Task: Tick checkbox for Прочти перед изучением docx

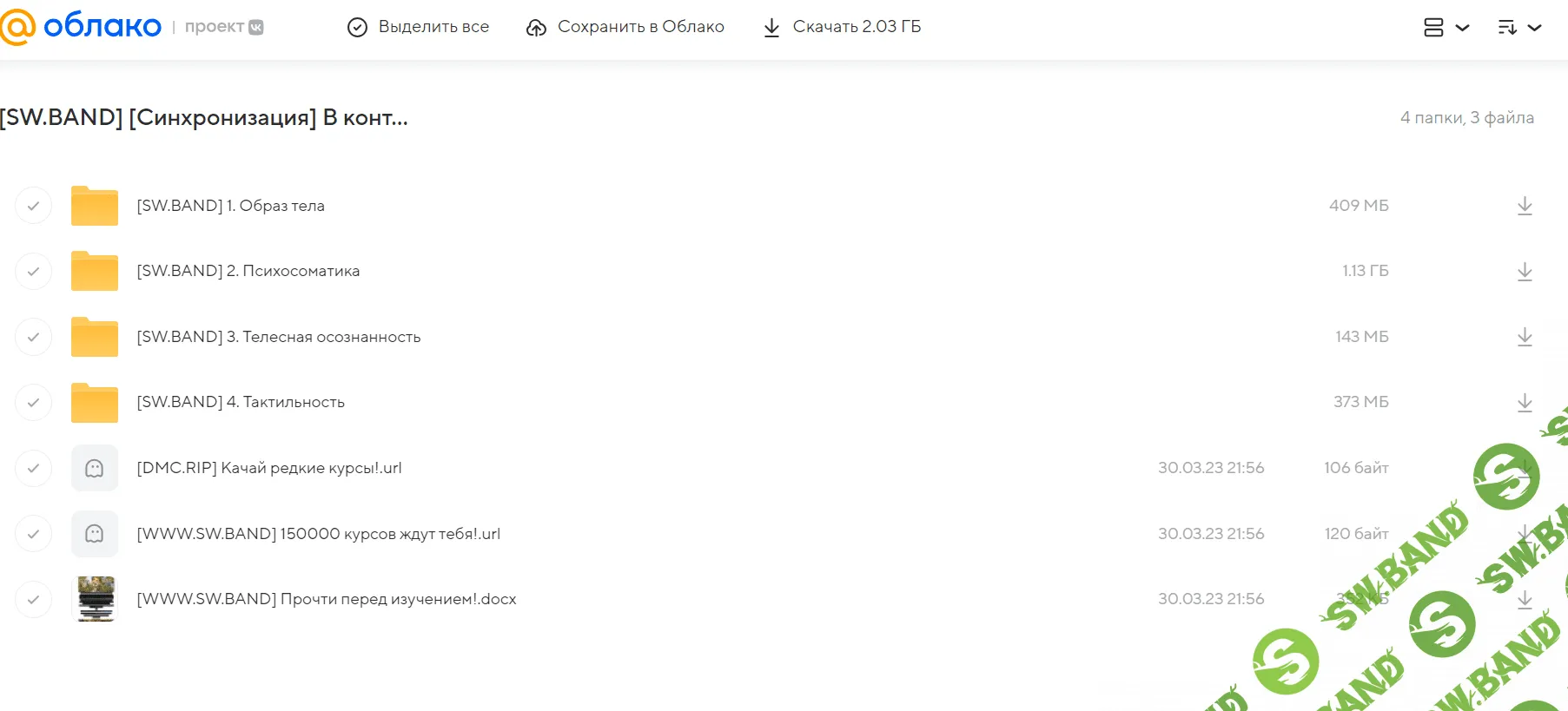Action: tap(33, 600)
